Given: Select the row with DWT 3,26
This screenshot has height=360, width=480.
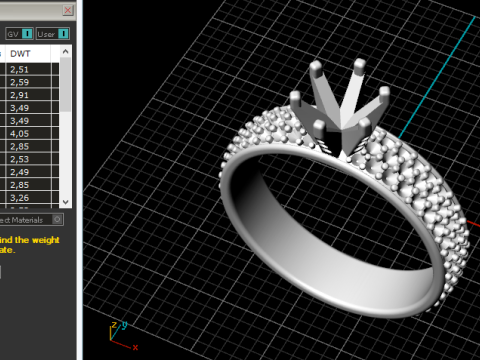Looking at the screenshot, I should click(29, 198).
